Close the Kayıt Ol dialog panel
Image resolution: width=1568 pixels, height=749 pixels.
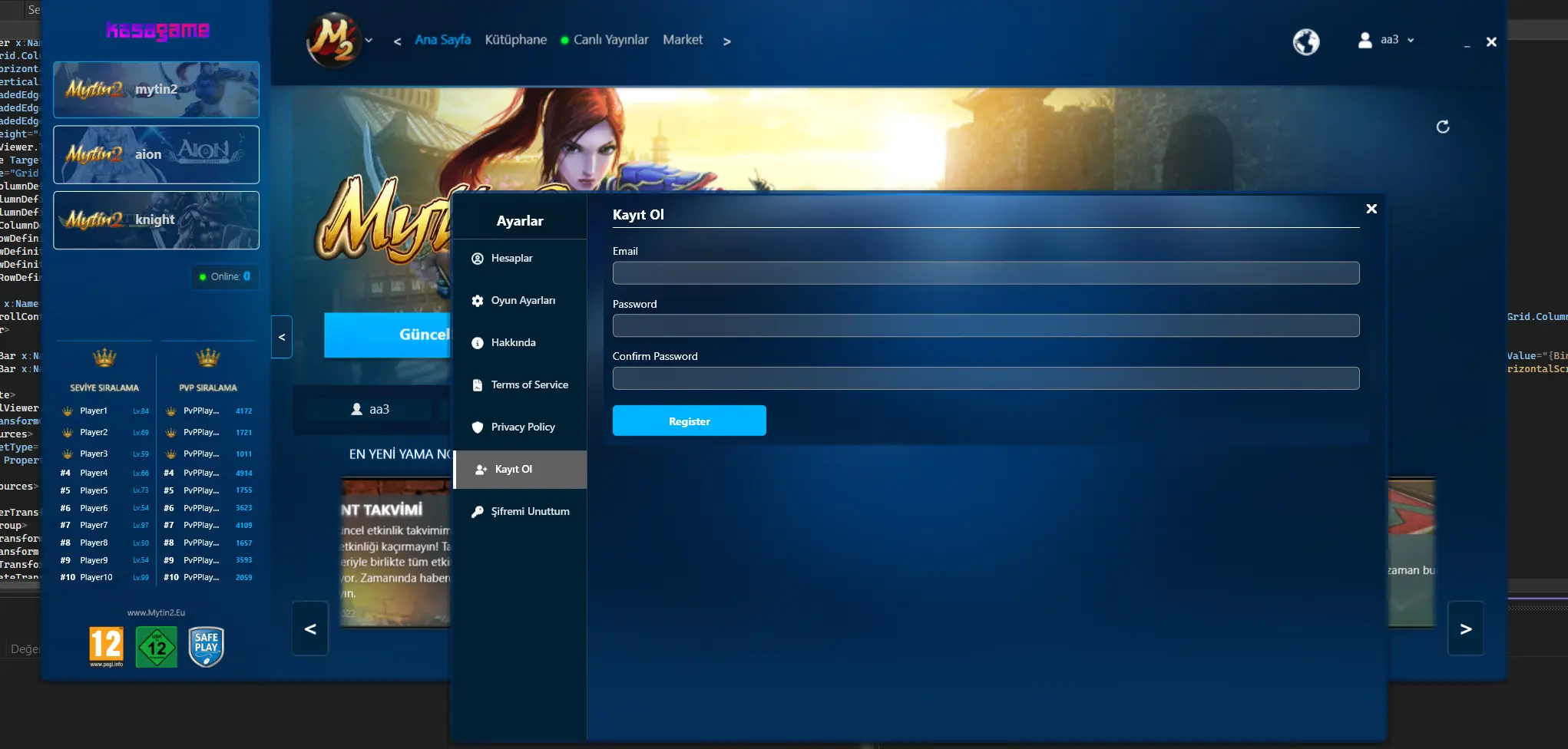pos(1371,209)
